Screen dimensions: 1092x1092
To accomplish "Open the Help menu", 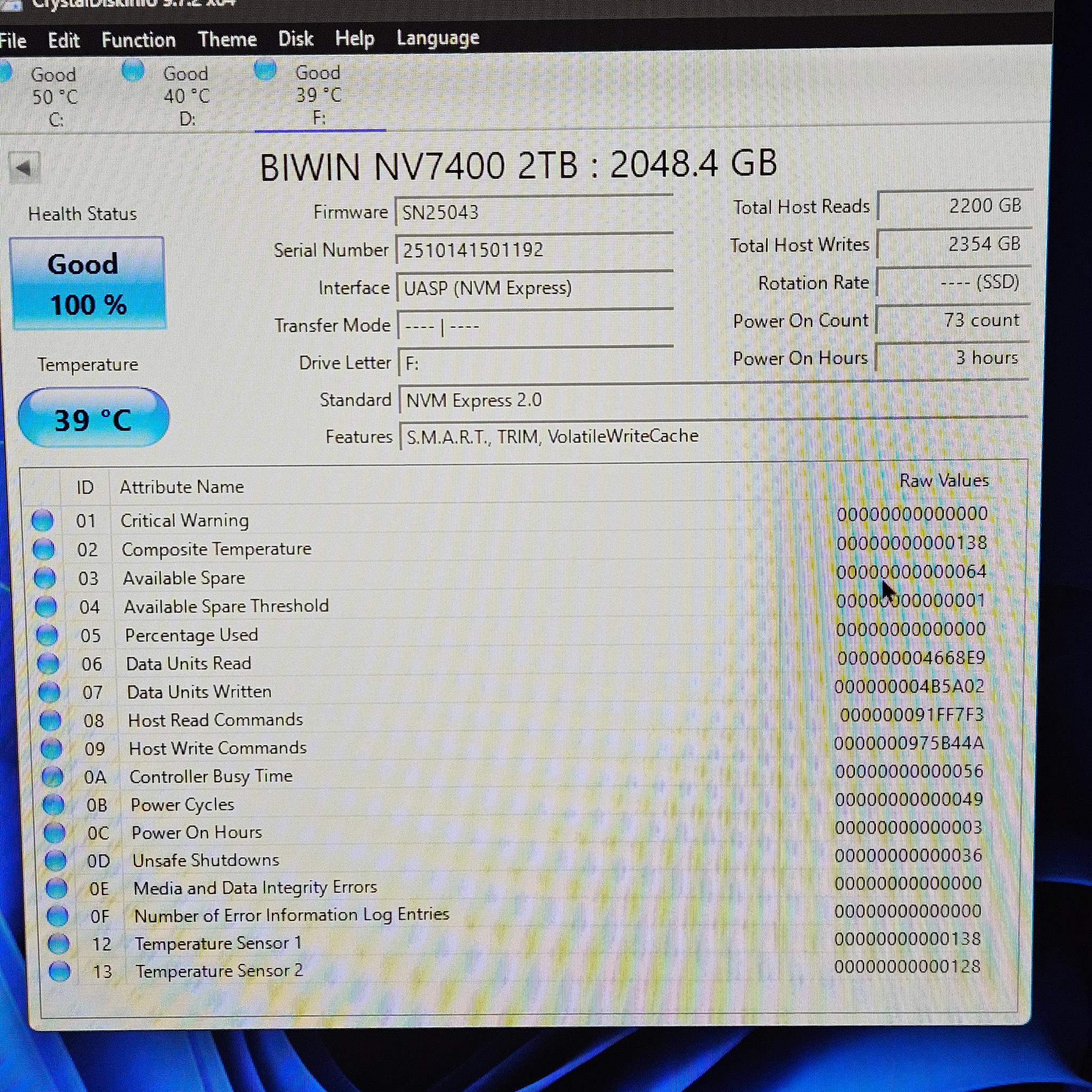I will (355, 38).
